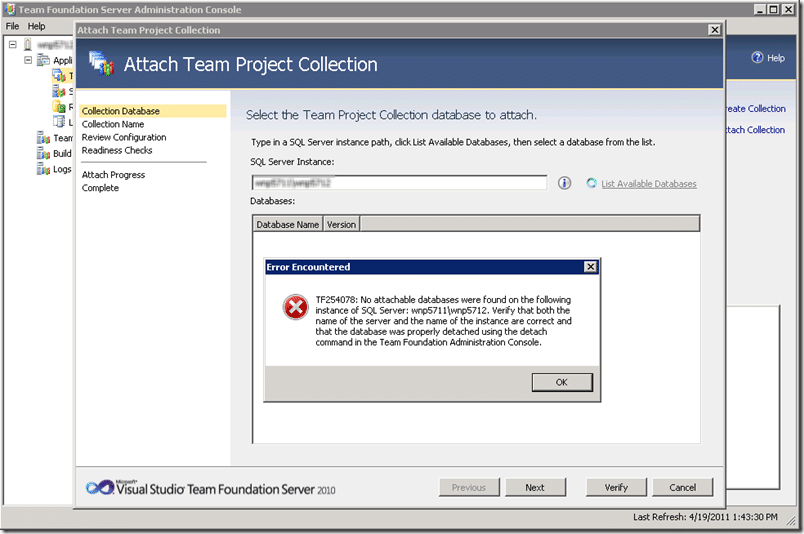Screen dimensions: 804x534
Task: Click the Team Project Collections tree icon
Action: coord(59,75)
